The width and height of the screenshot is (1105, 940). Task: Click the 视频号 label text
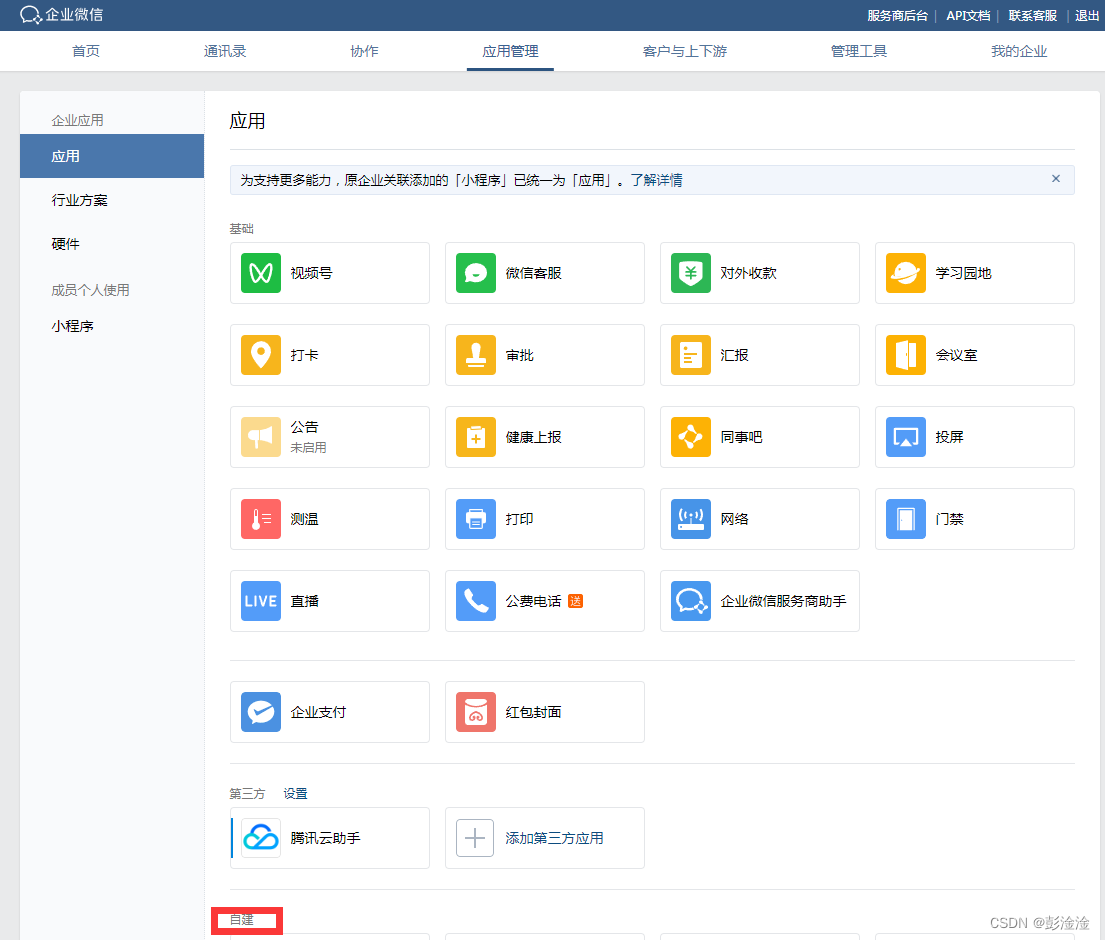click(x=311, y=273)
